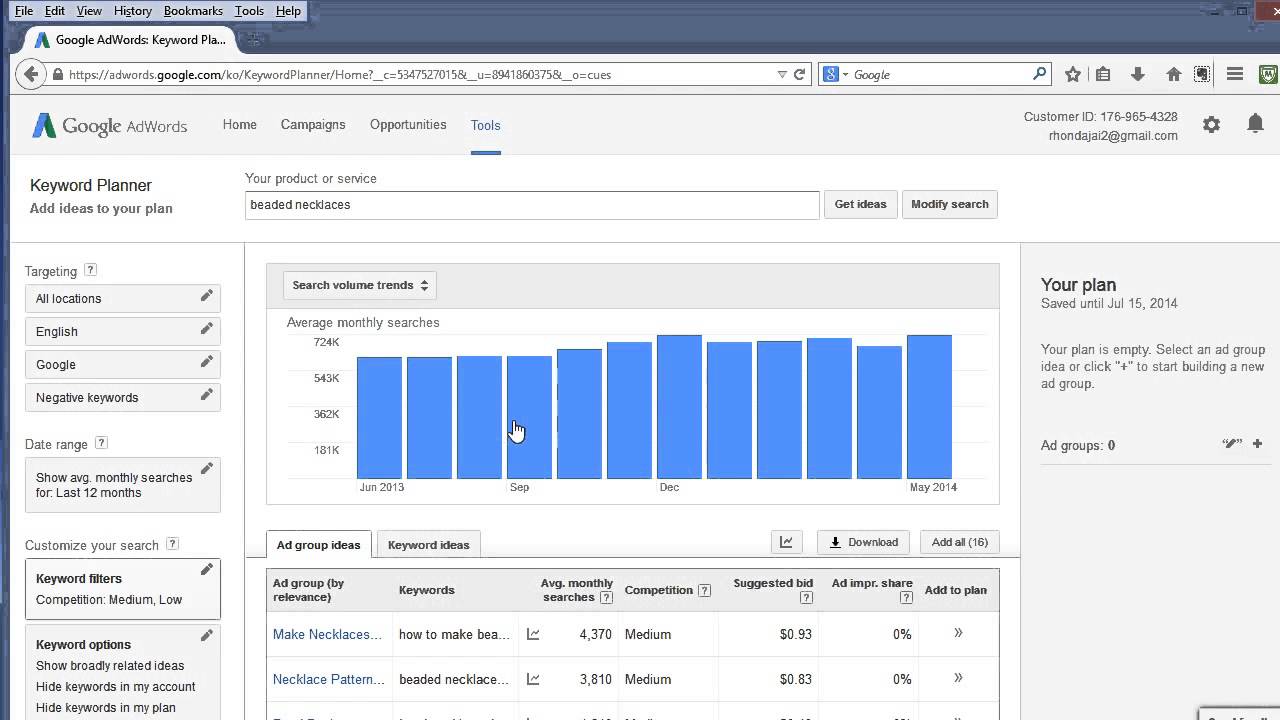Show trend chart for Necklace Pattern row

coord(533,679)
